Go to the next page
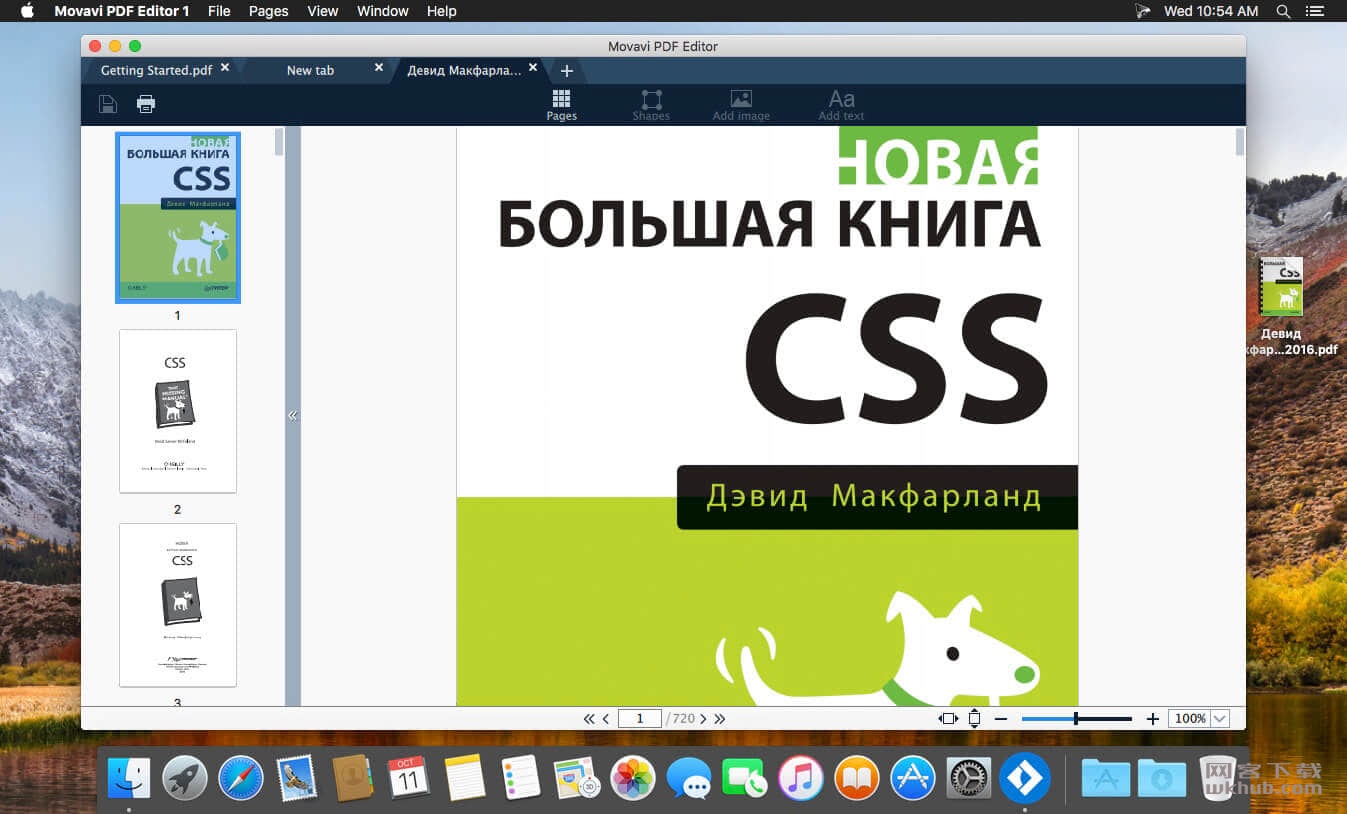 tap(703, 719)
